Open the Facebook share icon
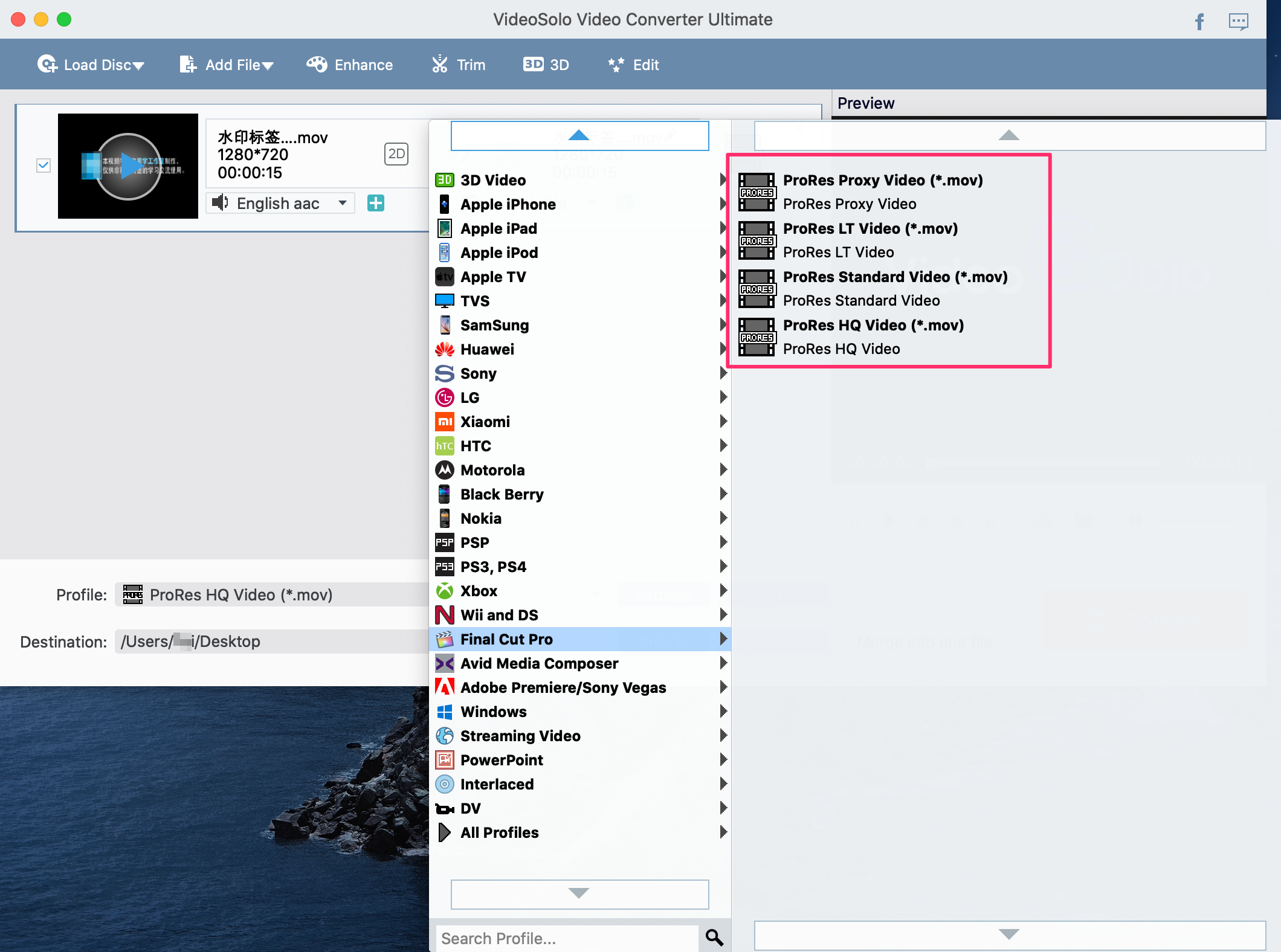 pos(1199,22)
